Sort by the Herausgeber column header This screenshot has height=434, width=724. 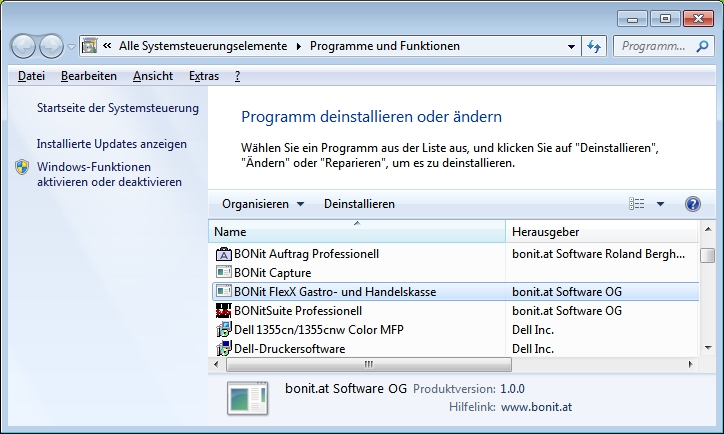click(x=602, y=232)
